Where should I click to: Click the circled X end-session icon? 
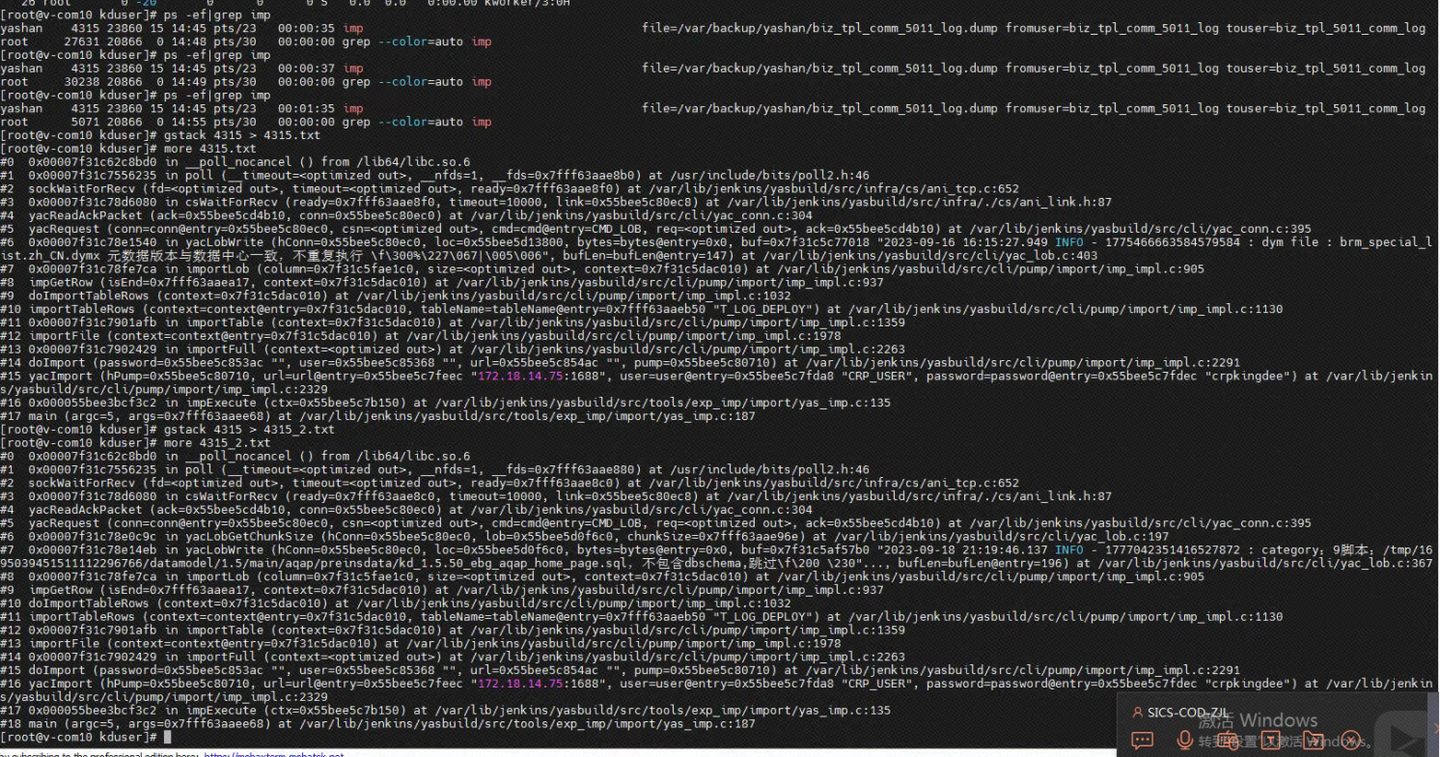(x=1351, y=740)
